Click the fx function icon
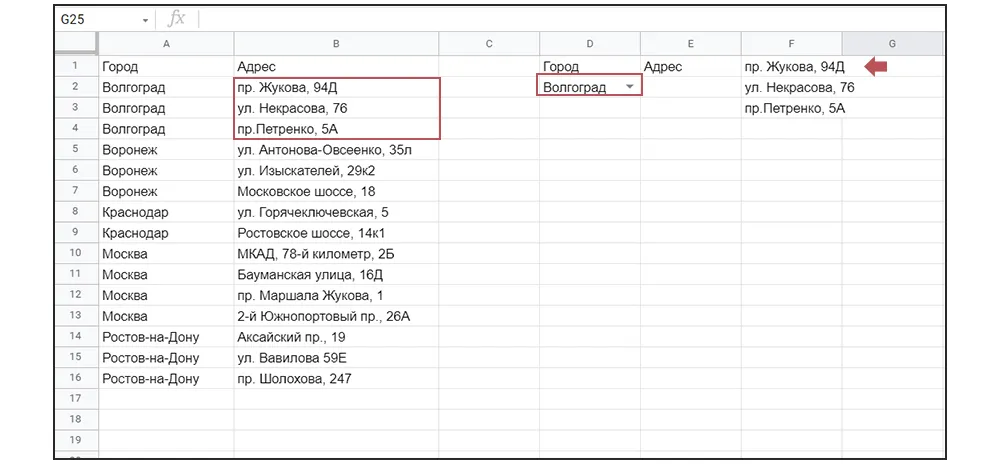 pos(177,19)
